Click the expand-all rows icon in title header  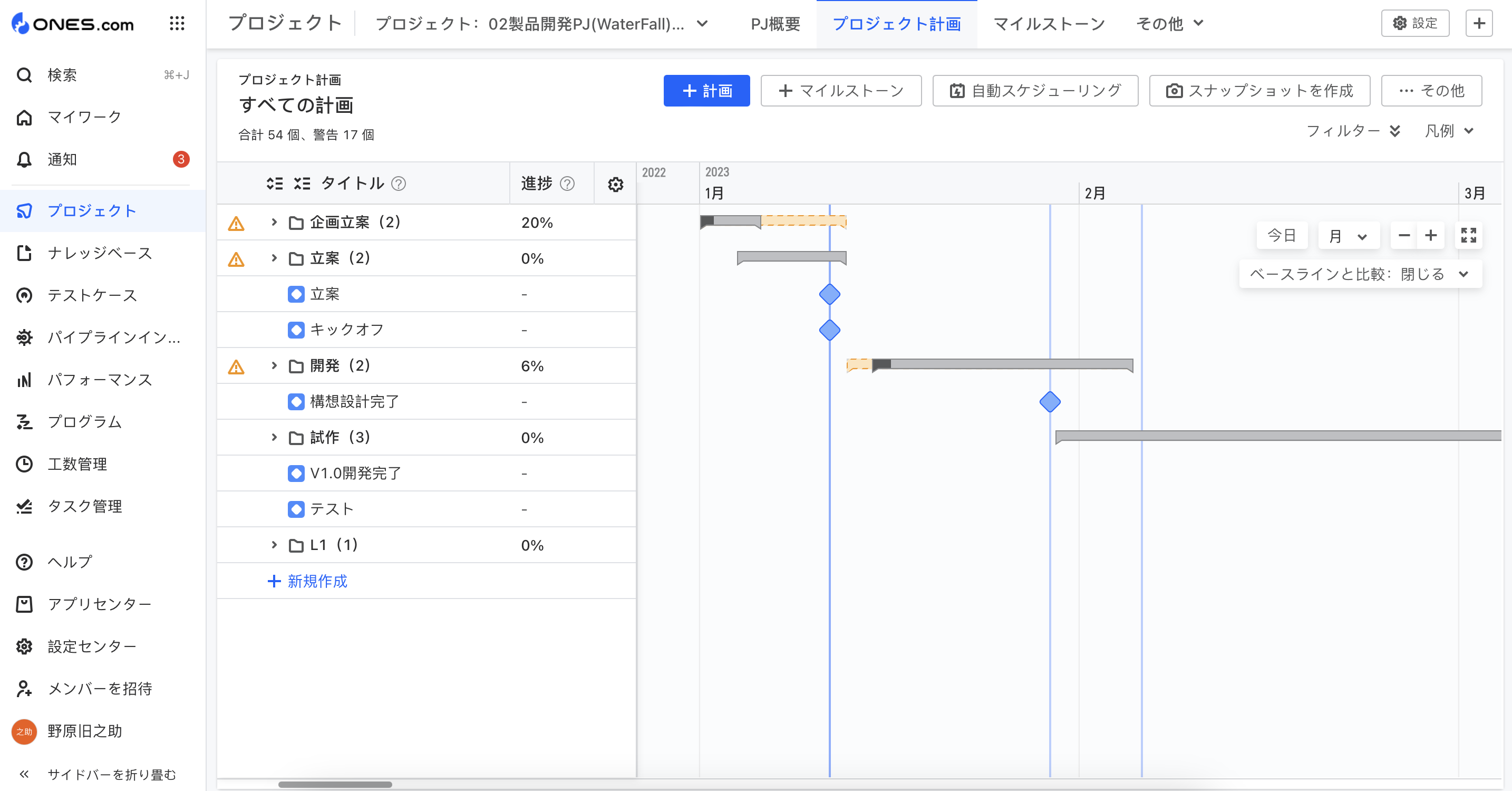pyautogui.click(x=275, y=184)
